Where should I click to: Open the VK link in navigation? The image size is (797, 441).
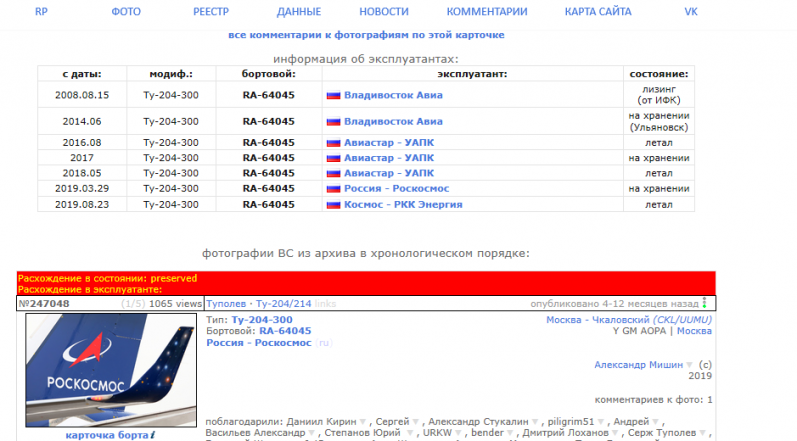690,11
